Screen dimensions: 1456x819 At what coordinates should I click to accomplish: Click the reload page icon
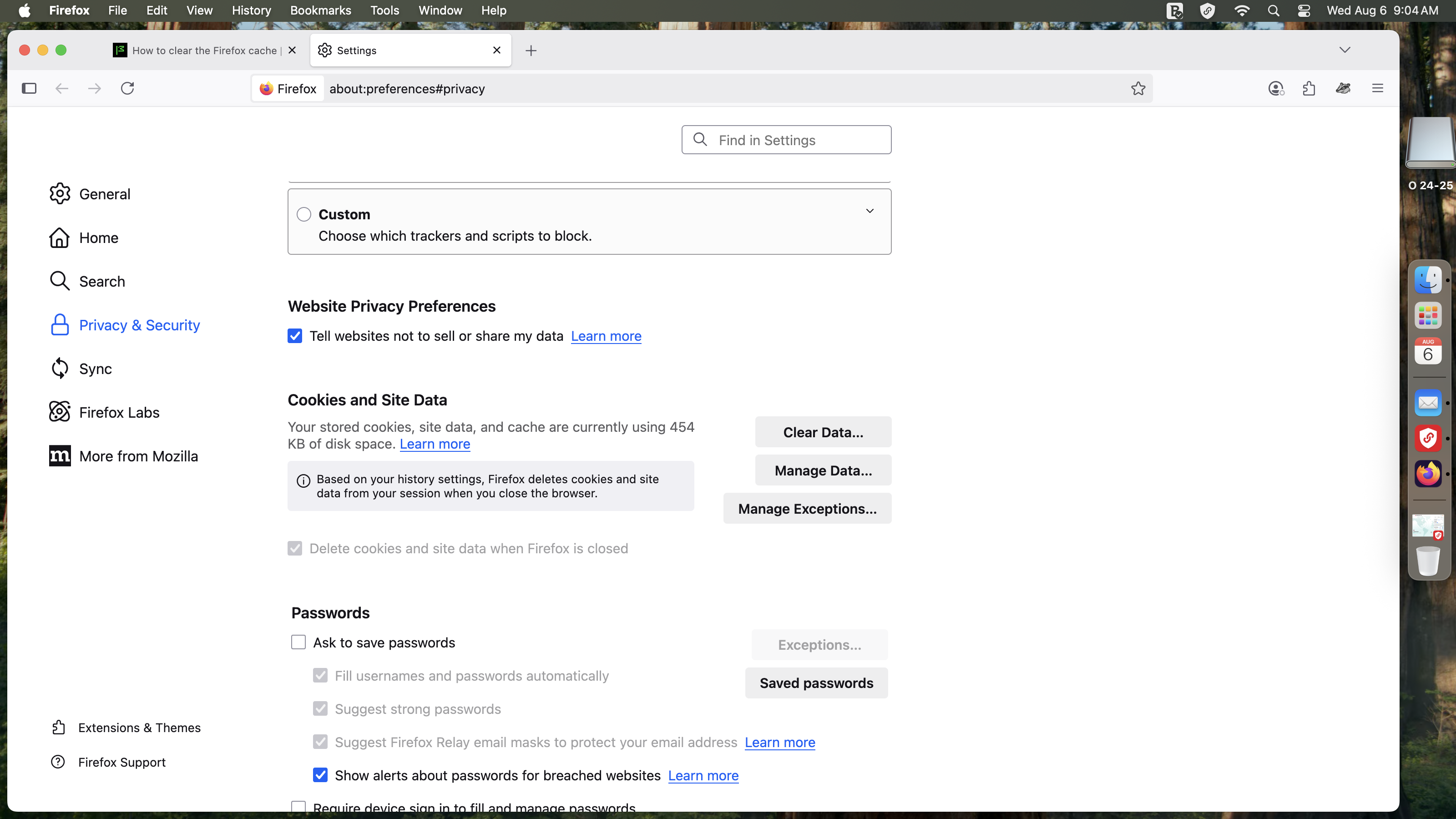pyautogui.click(x=127, y=88)
